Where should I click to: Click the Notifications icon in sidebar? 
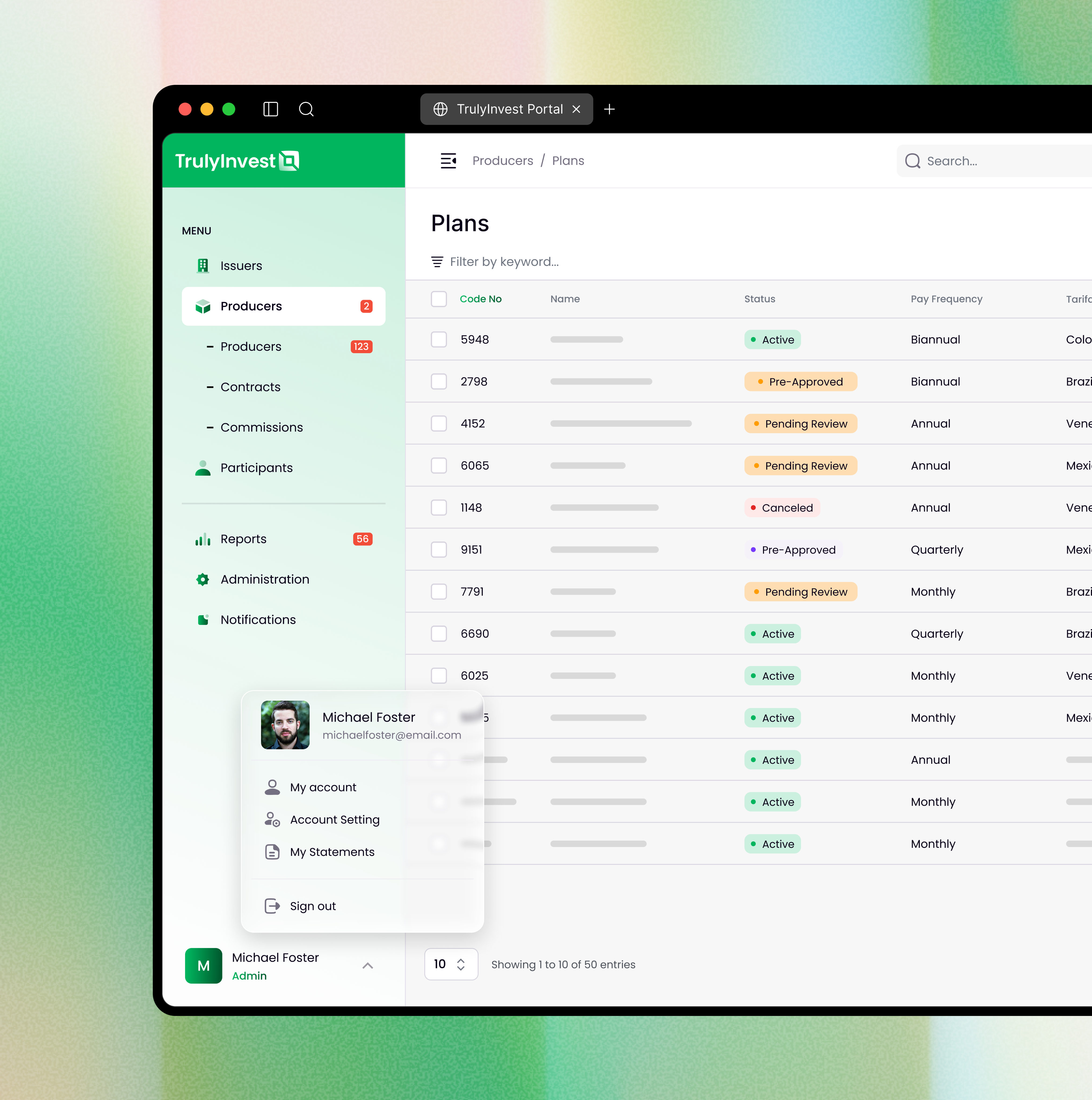[x=203, y=620]
